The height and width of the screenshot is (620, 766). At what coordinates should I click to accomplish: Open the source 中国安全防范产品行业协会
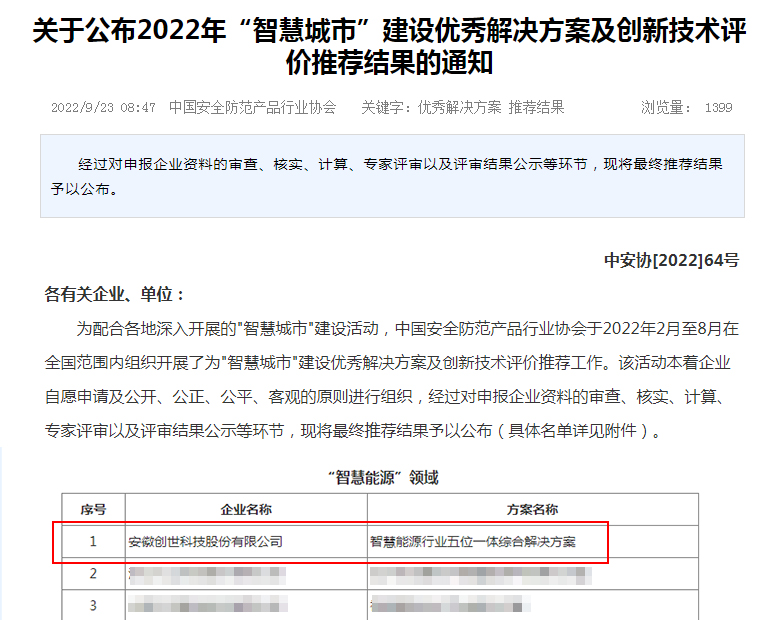(252, 108)
